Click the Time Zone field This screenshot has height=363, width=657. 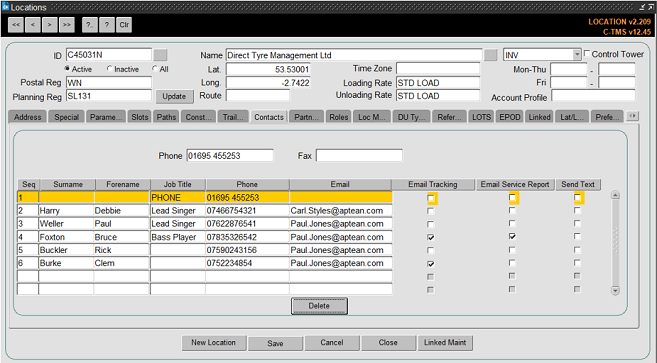[x=438, y=68]
